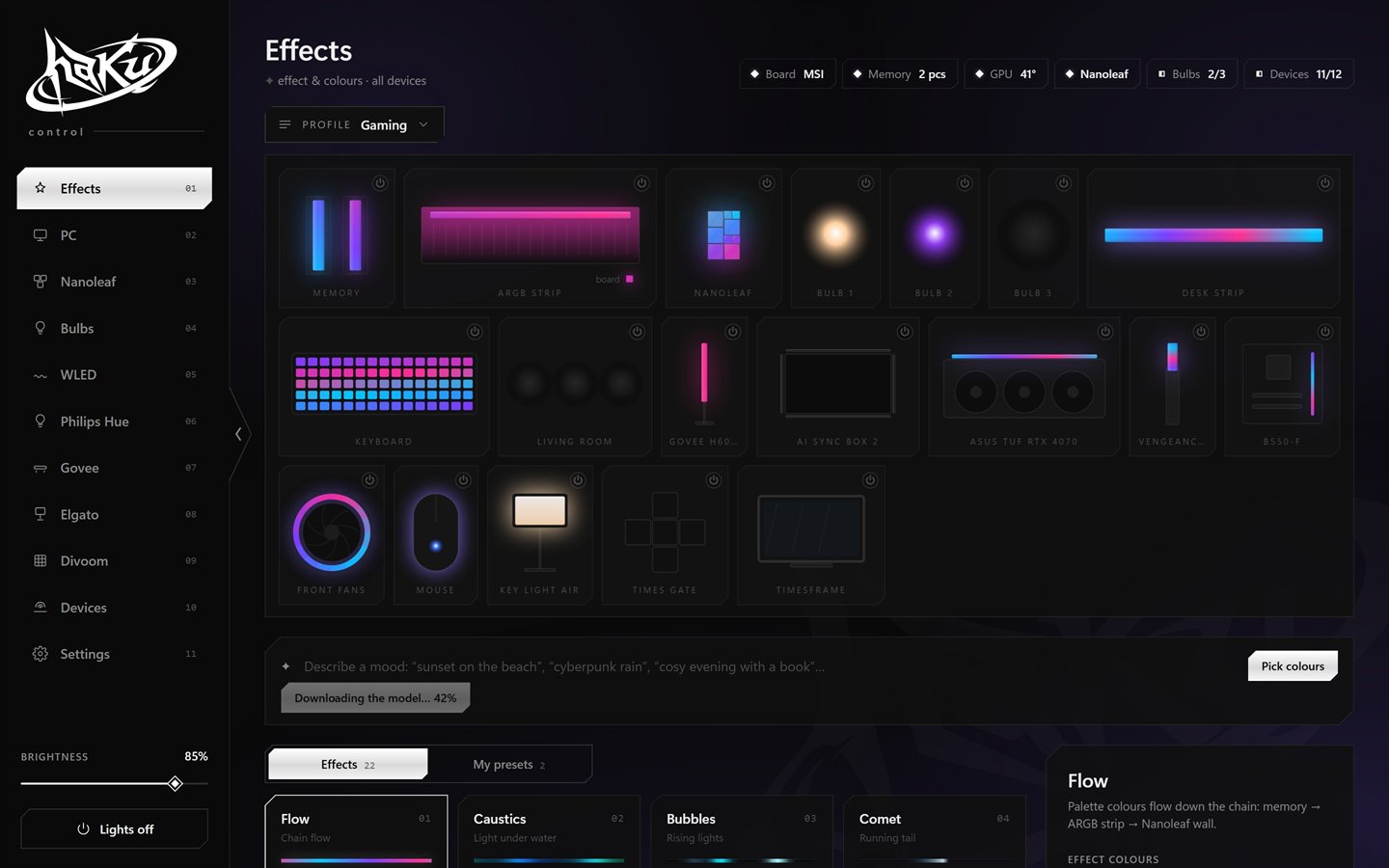Switch to the Effects tab
The width and height of the screenshot is (1389, 868).
pyautogui.click(x=348, y=764)
